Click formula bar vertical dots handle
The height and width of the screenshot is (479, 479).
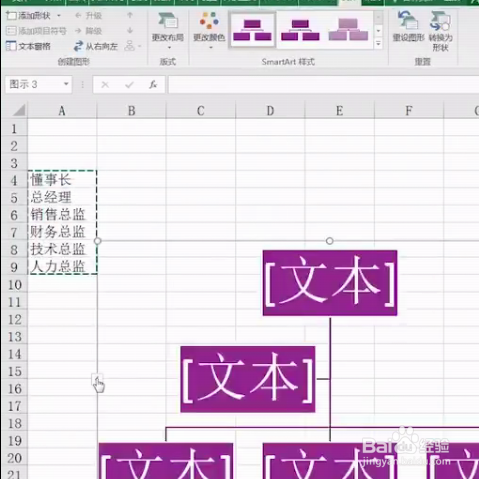pos(82,85)
